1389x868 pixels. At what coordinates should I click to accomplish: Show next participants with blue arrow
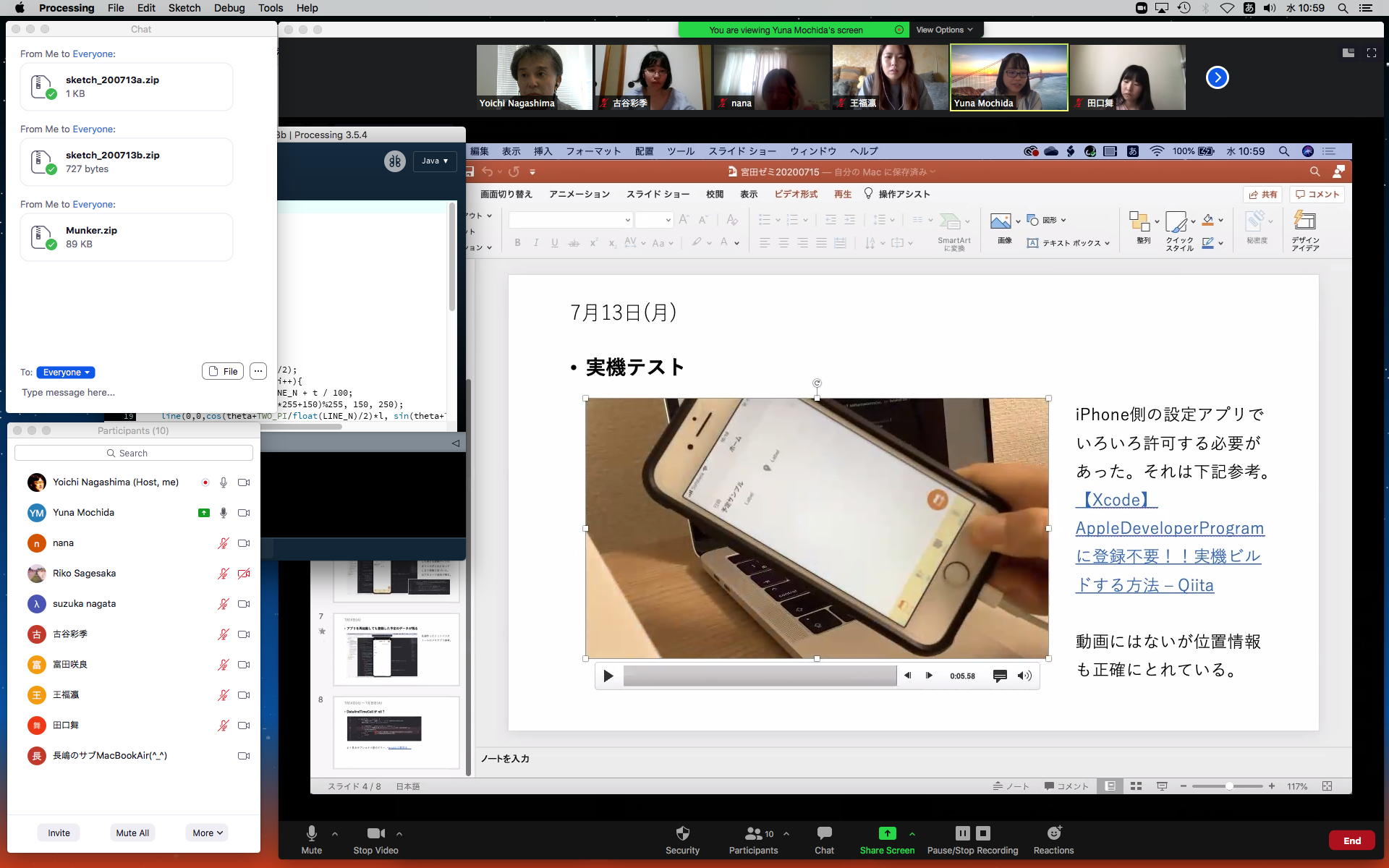(x=1217, y=77)
